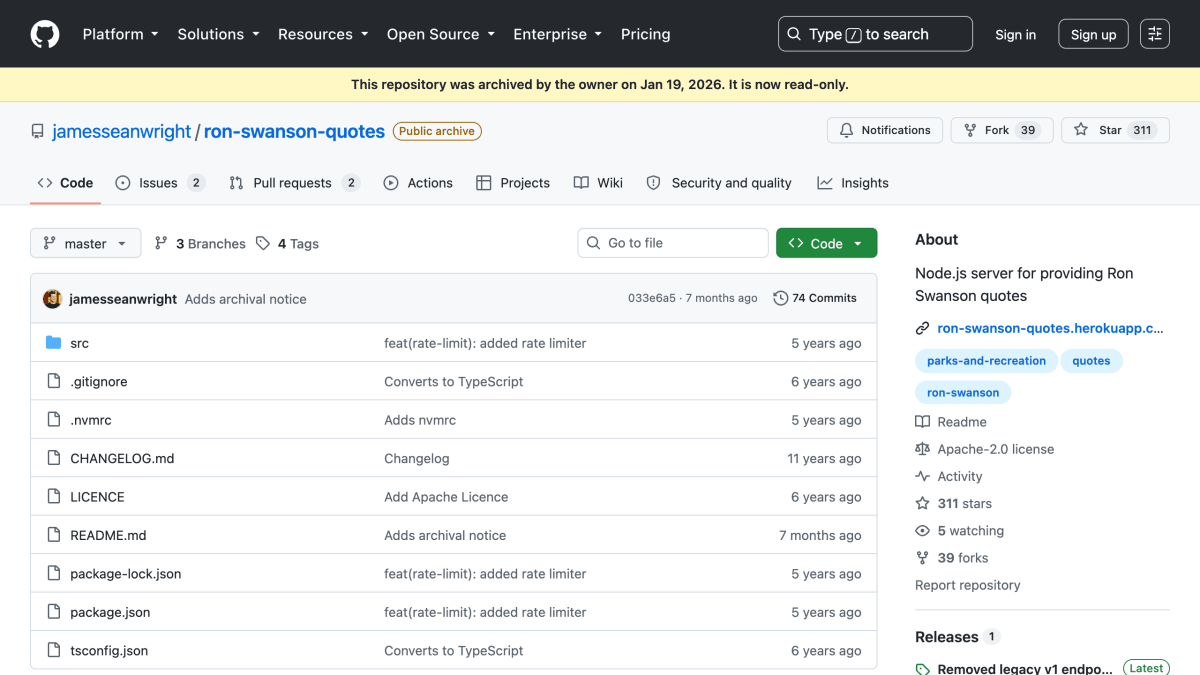Expand the Resources menu
This screenshot has width=1200, height=675.
point(323,34)
